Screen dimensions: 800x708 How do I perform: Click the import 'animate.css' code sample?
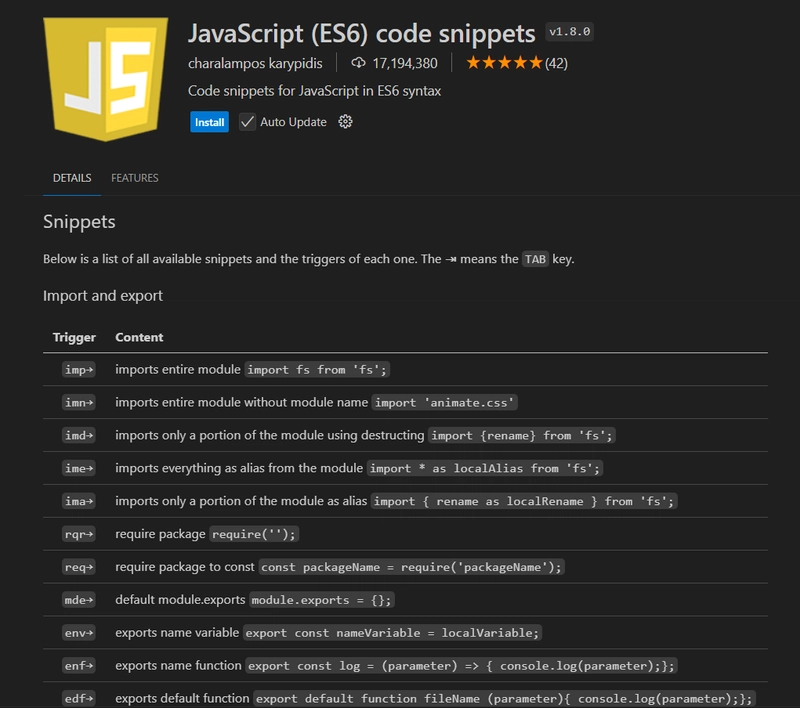tap(444, 402)
